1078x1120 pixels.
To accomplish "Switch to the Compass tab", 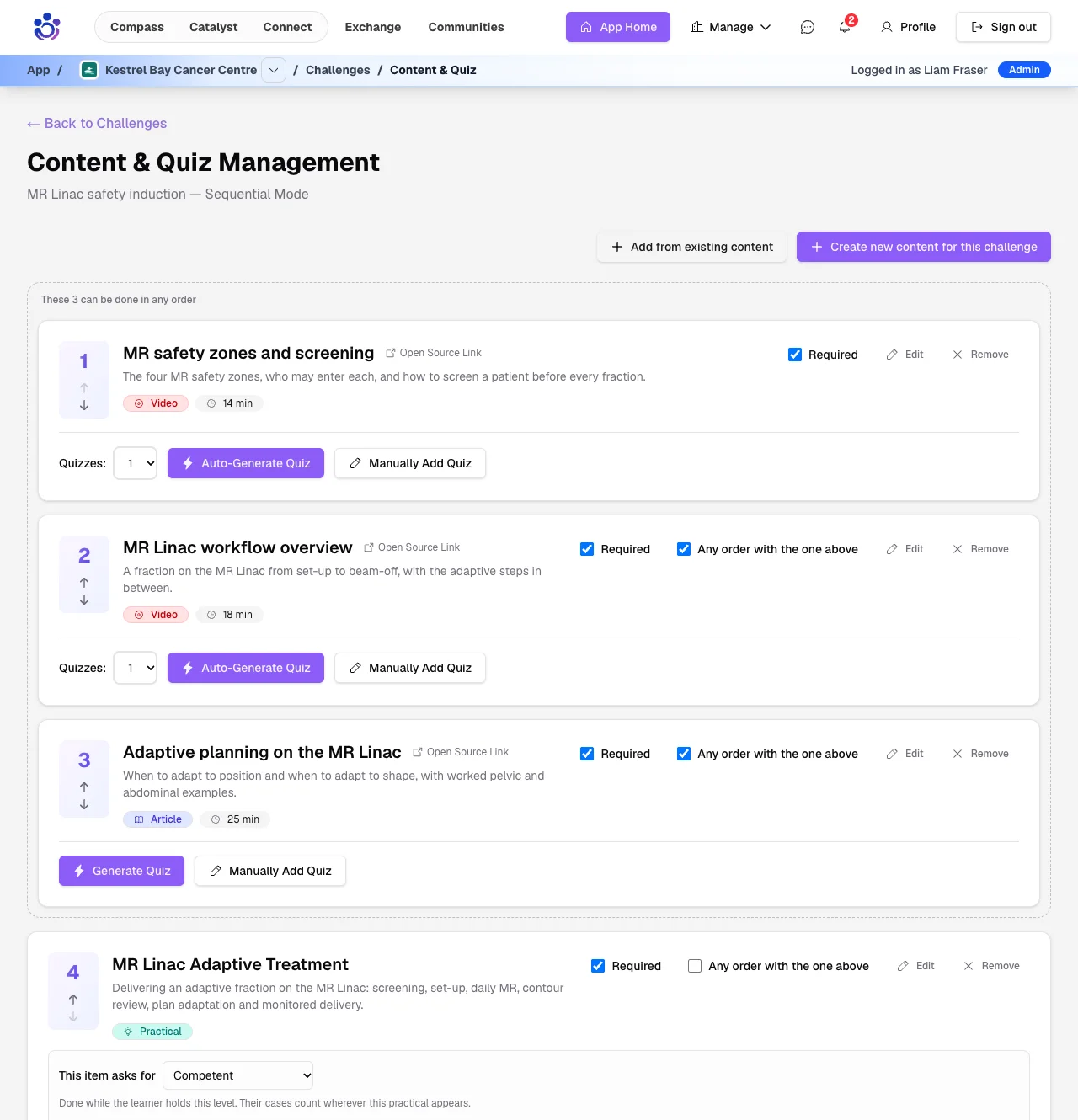I will 137,27.
